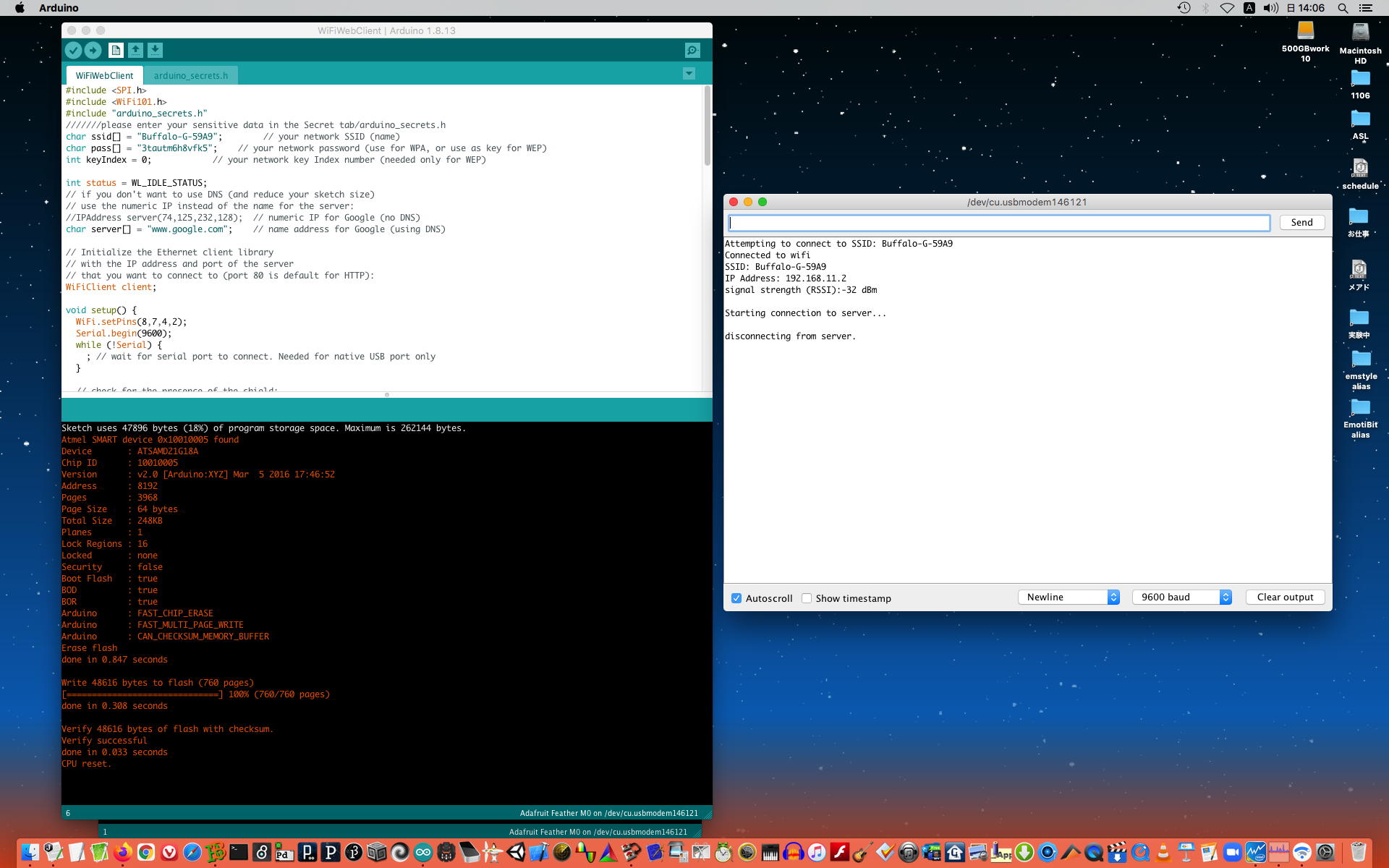
Task: Click the Save sketch down-arrow icon
Action: [155, 50]
